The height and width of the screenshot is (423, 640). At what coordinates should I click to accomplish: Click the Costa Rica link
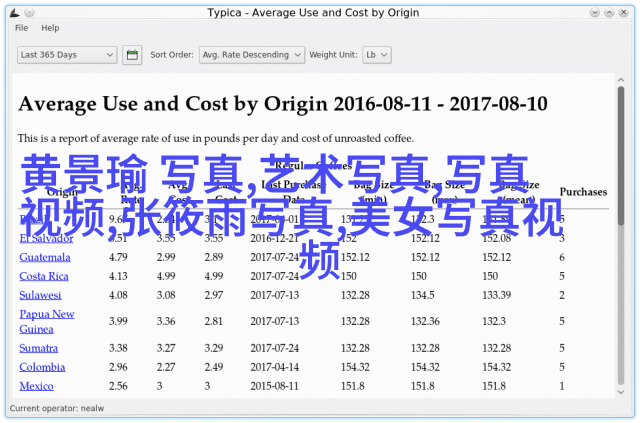pos(44,276)
